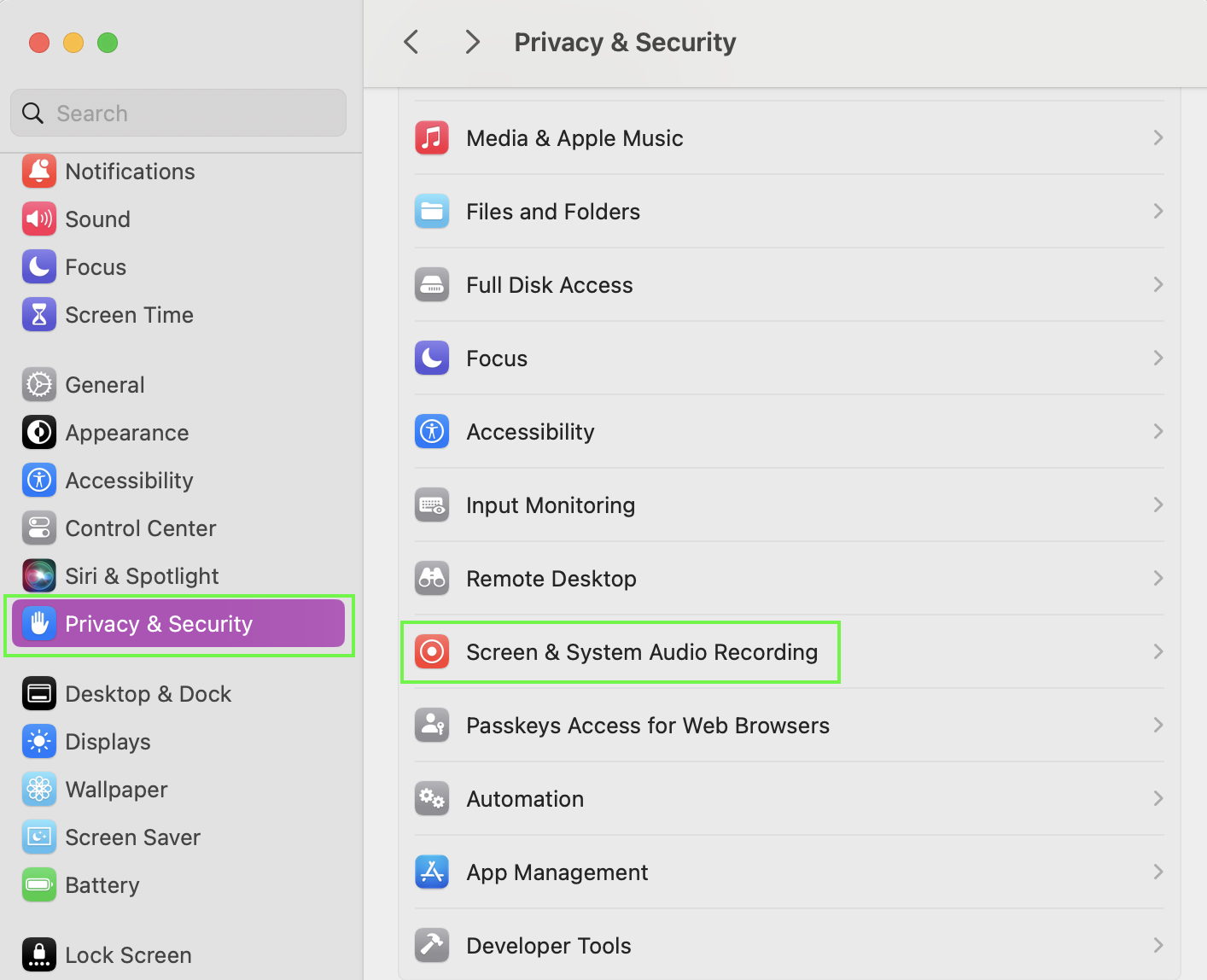Screen dimensions: 1207x980
Task: Click the Media & Apple Music icon
Action: (x=432, y=138)
